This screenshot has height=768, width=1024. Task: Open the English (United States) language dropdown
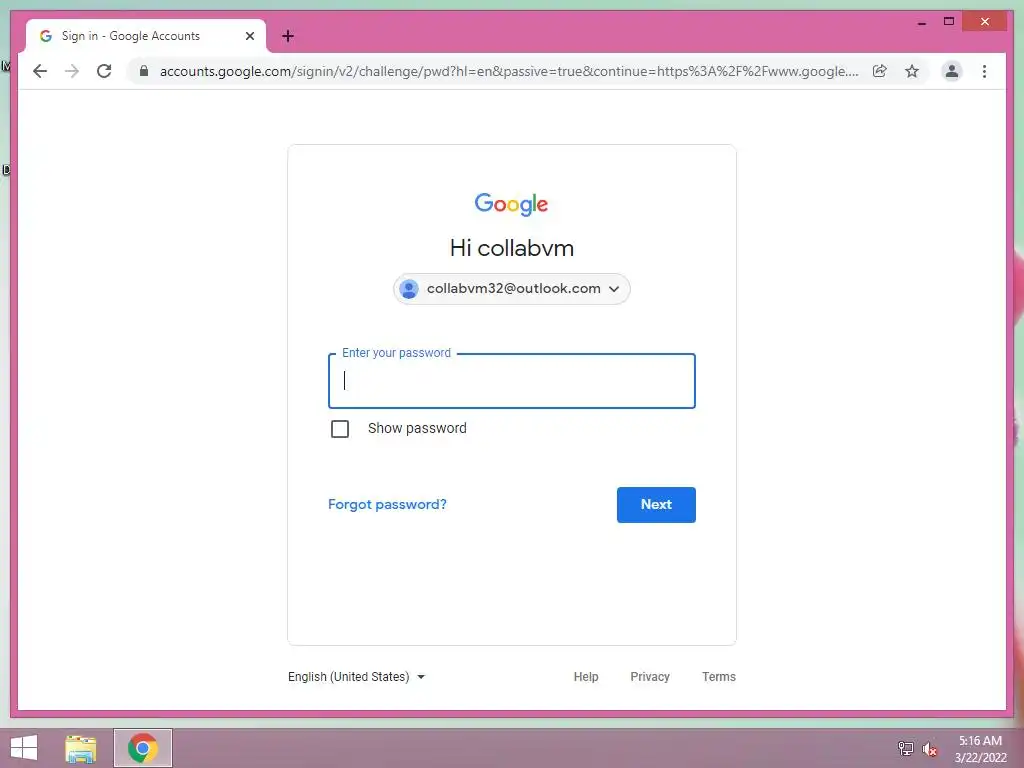357,677
